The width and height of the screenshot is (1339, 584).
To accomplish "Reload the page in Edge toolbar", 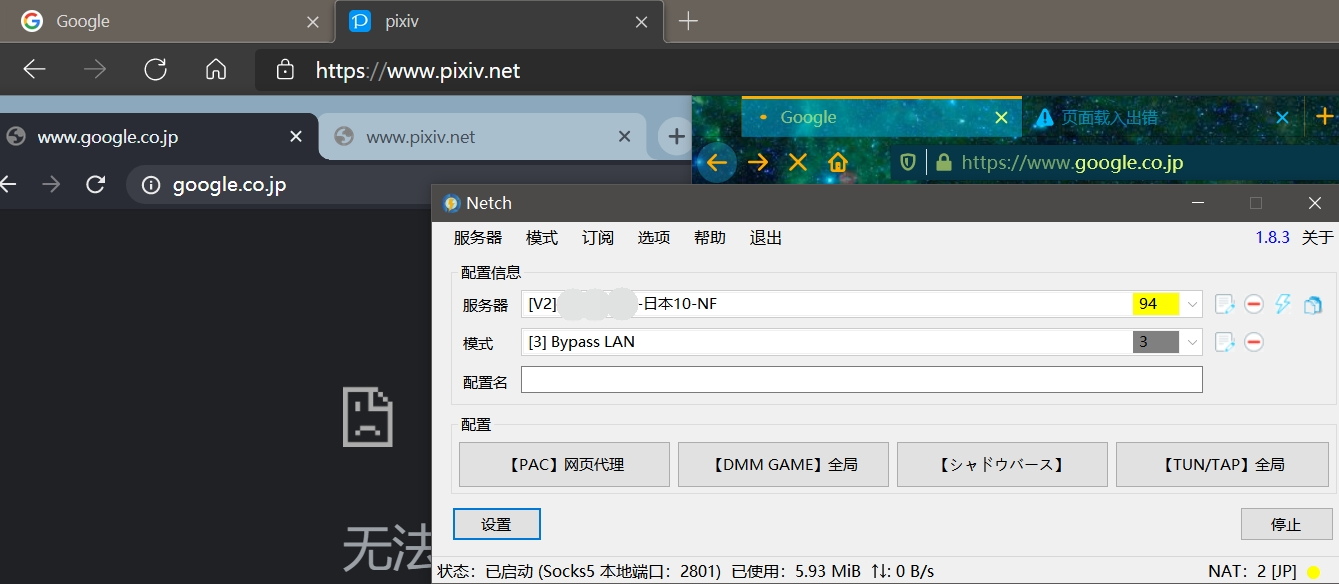I will pyautogui.click(x=155, y=70).
